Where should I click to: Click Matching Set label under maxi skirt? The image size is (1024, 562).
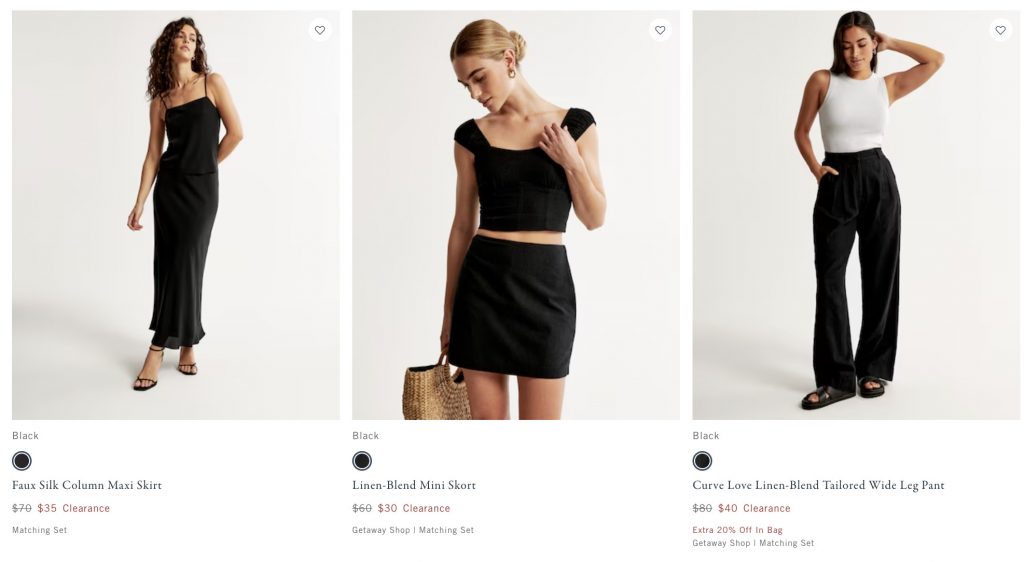[40, 530]
